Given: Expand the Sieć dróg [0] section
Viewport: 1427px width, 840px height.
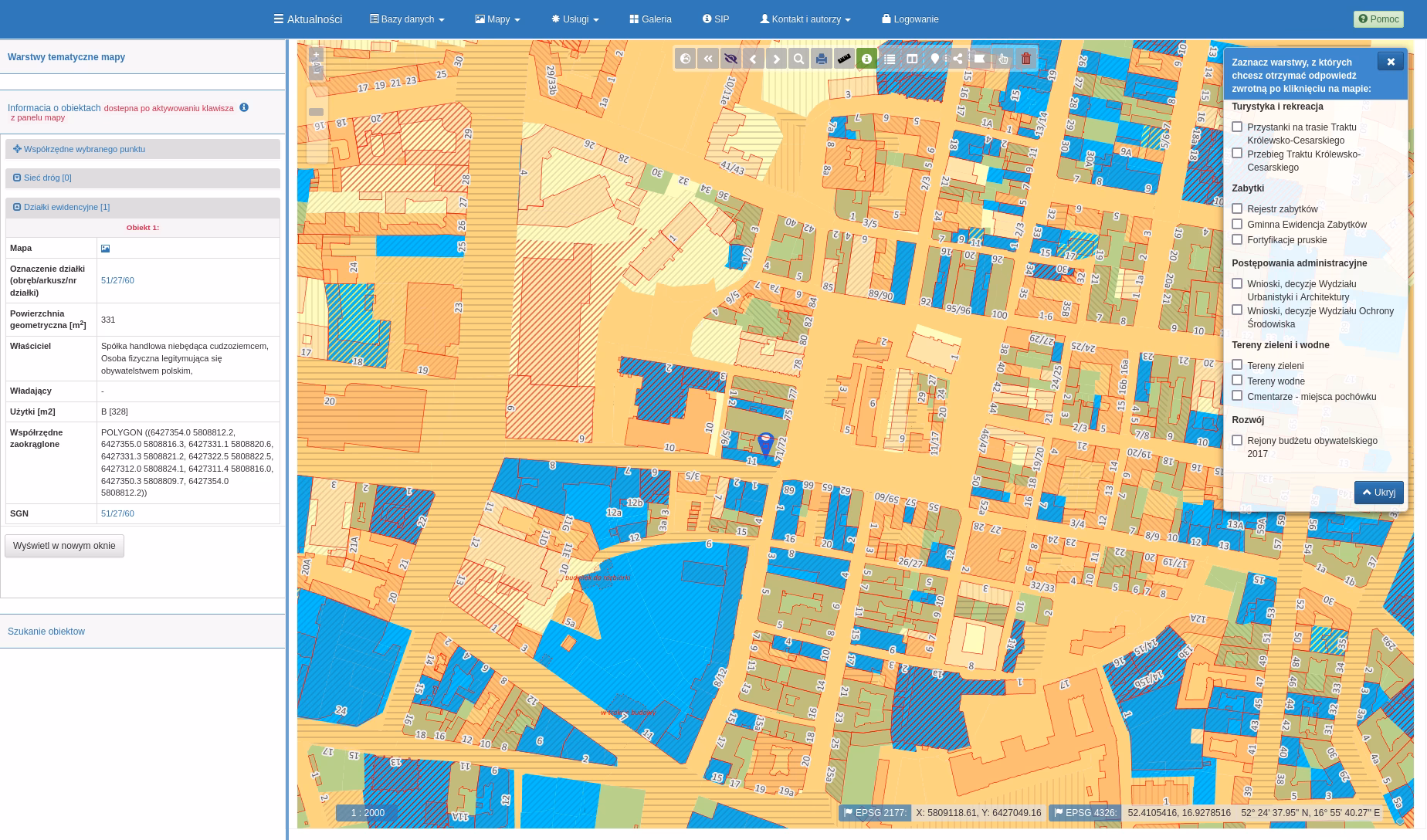Looking at the screenshot, I should 47,178.
